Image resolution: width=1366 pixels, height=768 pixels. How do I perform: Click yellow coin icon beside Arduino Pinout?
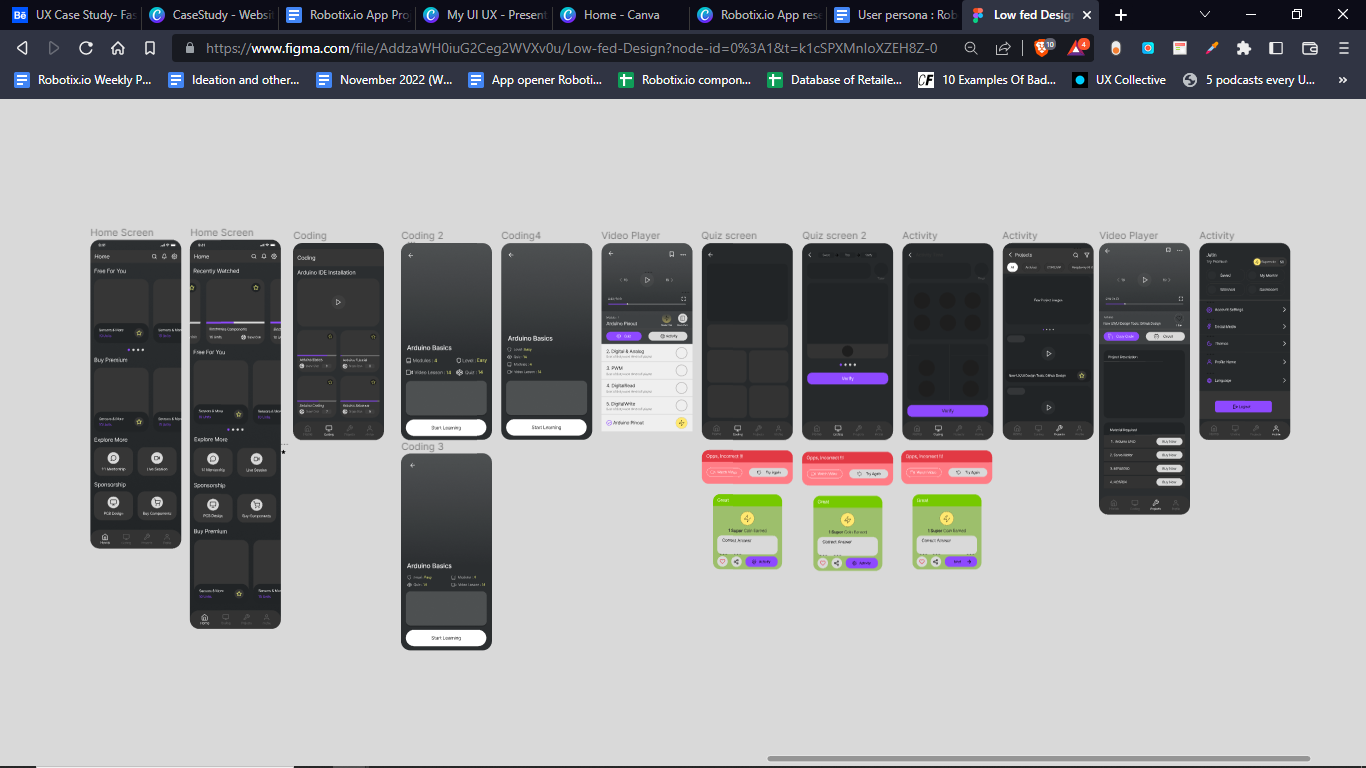click(681, 423)
